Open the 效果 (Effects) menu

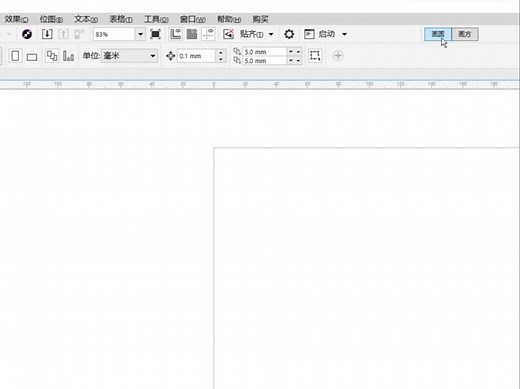click(16, 19)
